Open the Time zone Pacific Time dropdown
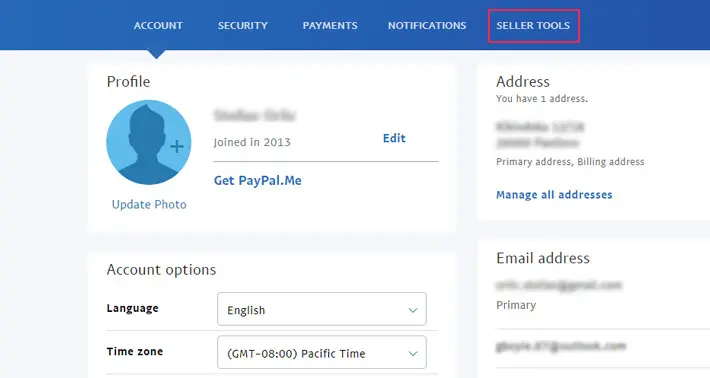Screen dimensions: 710x378 [321, 352]
